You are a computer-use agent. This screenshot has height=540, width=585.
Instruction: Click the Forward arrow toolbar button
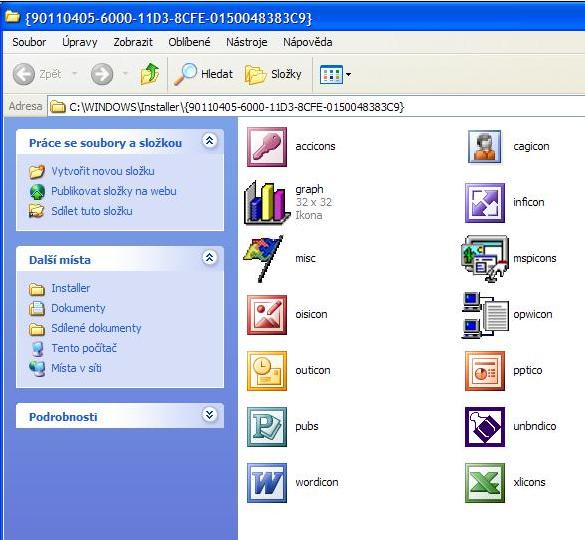(102, 74)
